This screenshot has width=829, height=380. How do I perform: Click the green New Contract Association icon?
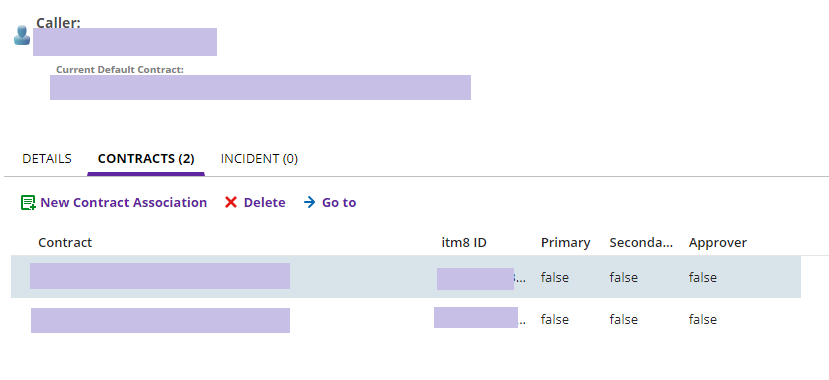28,202
